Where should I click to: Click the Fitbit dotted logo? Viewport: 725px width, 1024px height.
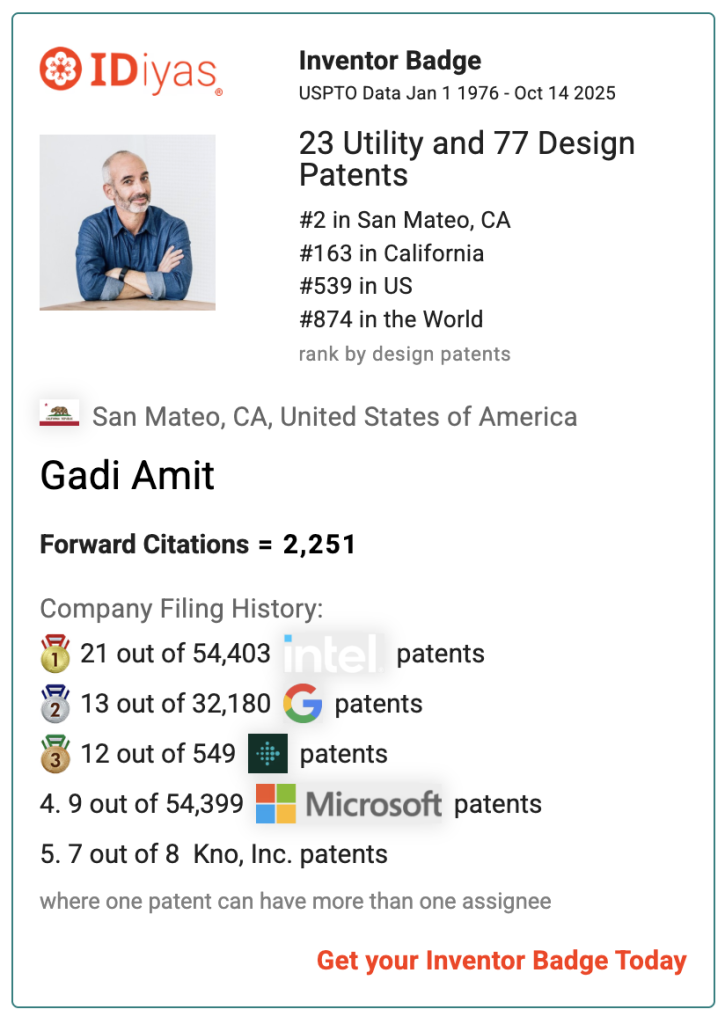coord(268,754)
